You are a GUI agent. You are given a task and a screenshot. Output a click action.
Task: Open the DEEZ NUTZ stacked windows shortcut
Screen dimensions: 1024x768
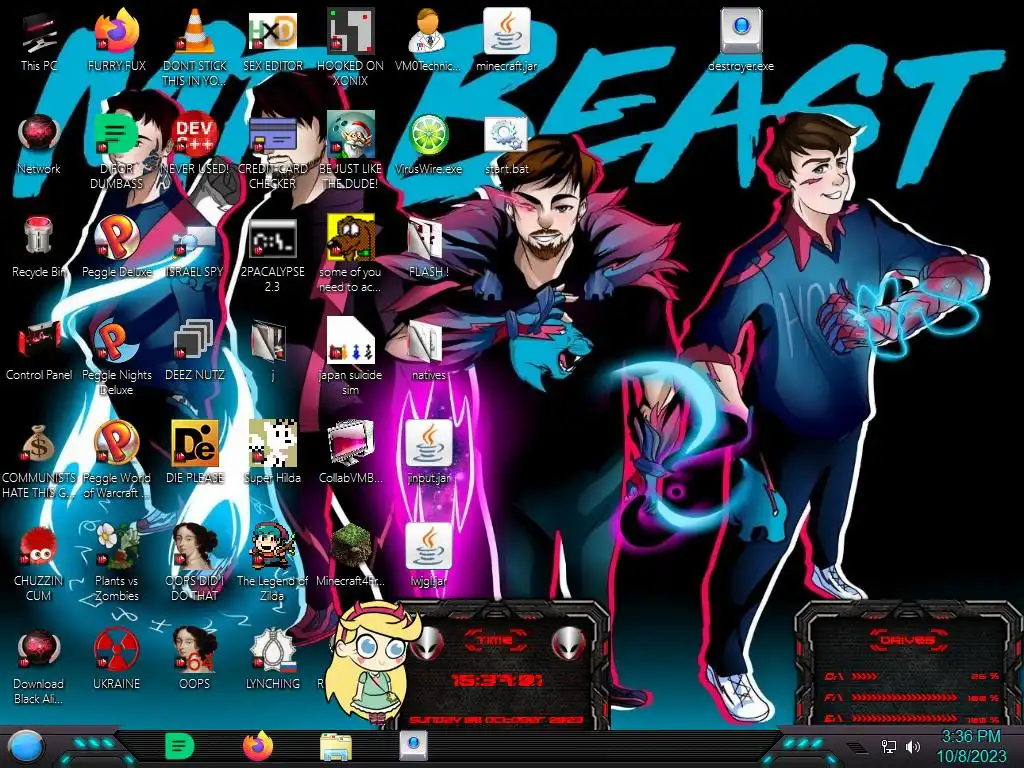pyautogui.click(x=194, y=349)
